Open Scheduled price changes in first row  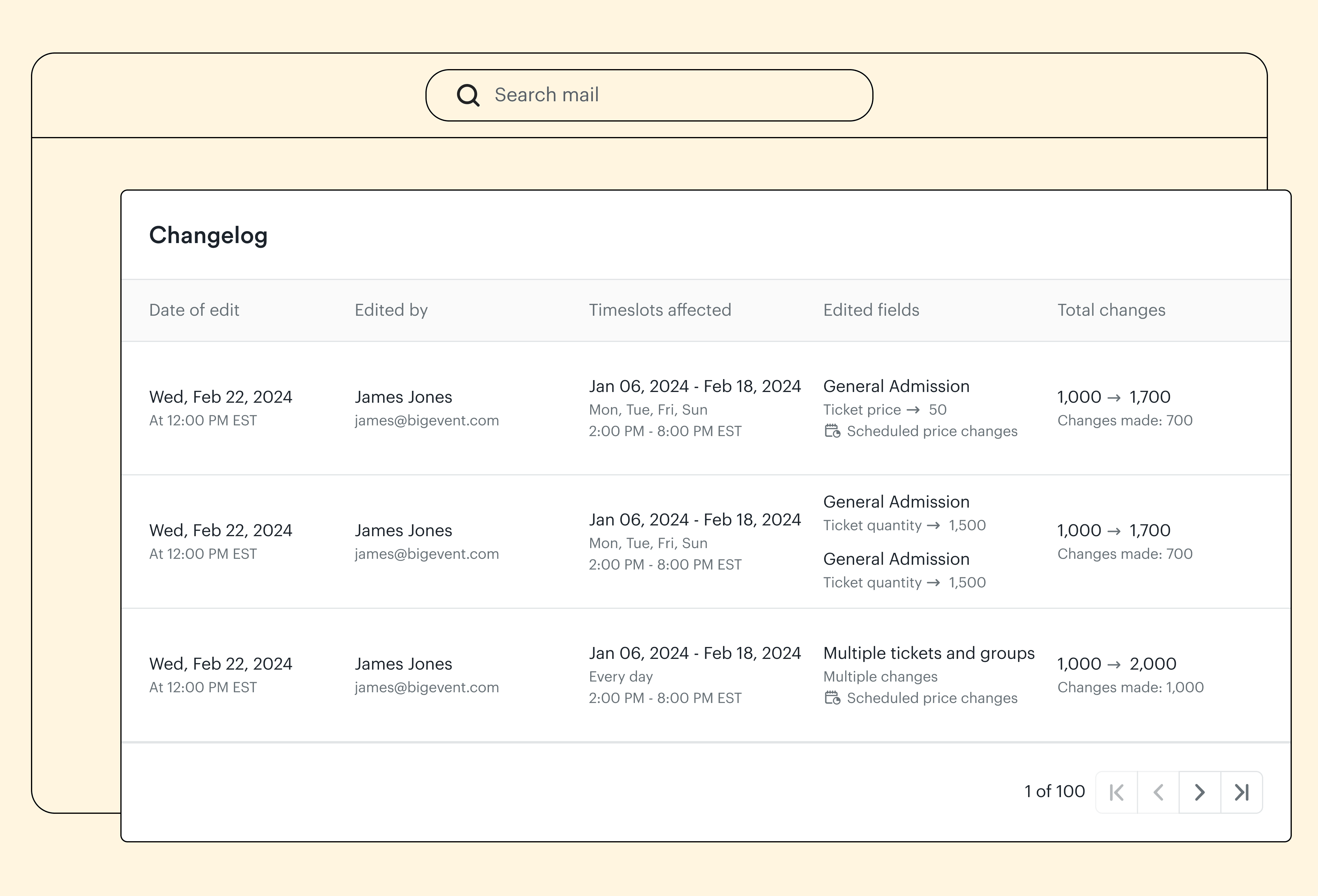tap(932, 432)
